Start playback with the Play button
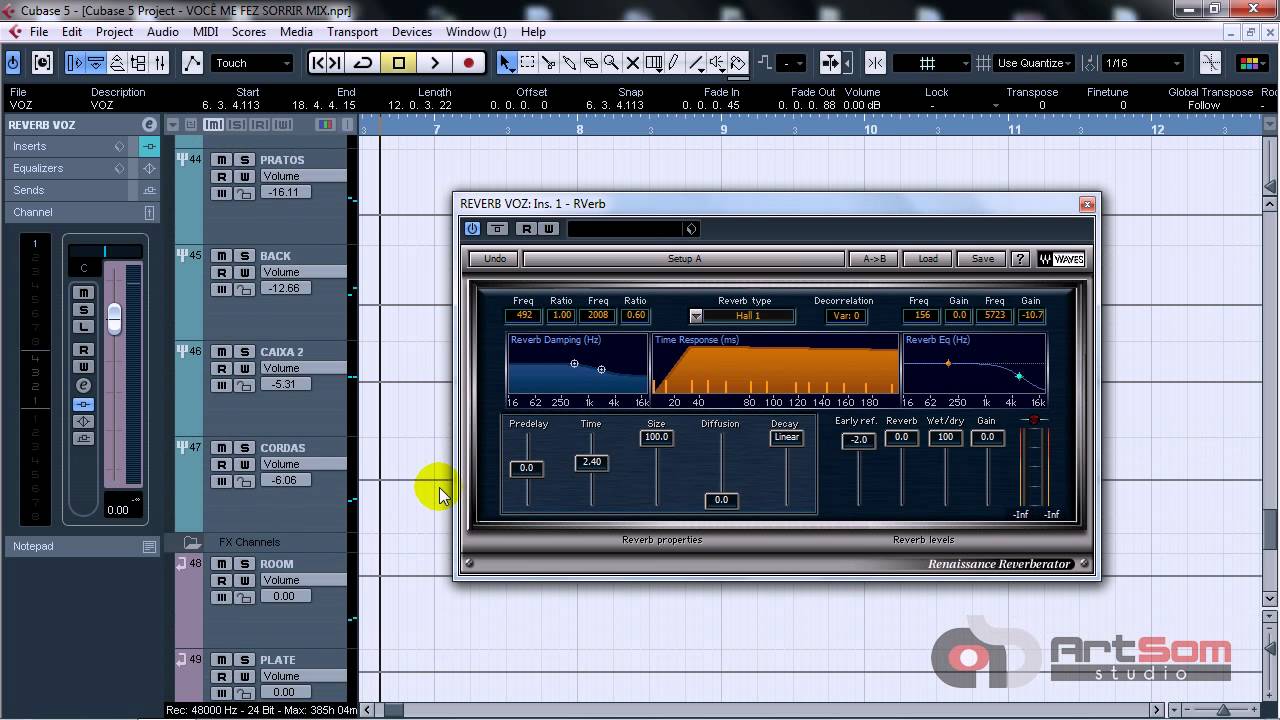1280x720 pixels. pos(434,63)
